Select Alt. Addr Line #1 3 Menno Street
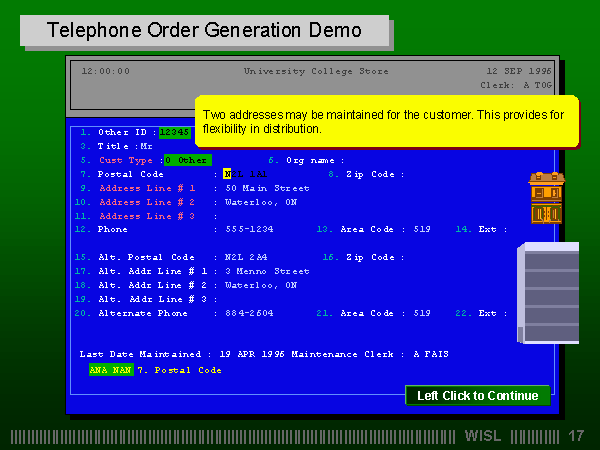This screenshot has width=600, height=450. 267,271
